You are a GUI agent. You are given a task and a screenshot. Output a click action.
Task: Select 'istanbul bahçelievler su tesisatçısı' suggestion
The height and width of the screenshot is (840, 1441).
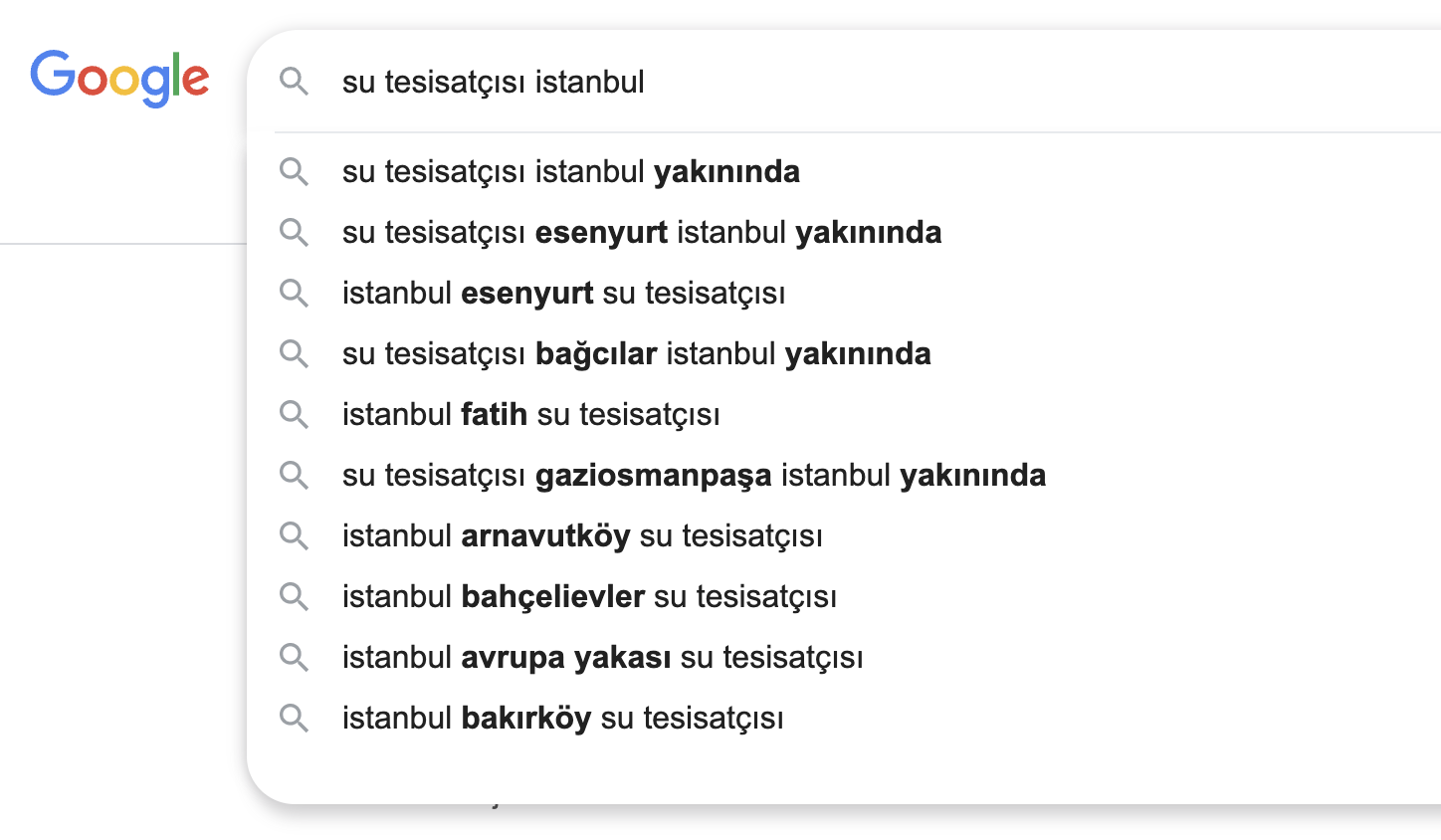point(589,596)
